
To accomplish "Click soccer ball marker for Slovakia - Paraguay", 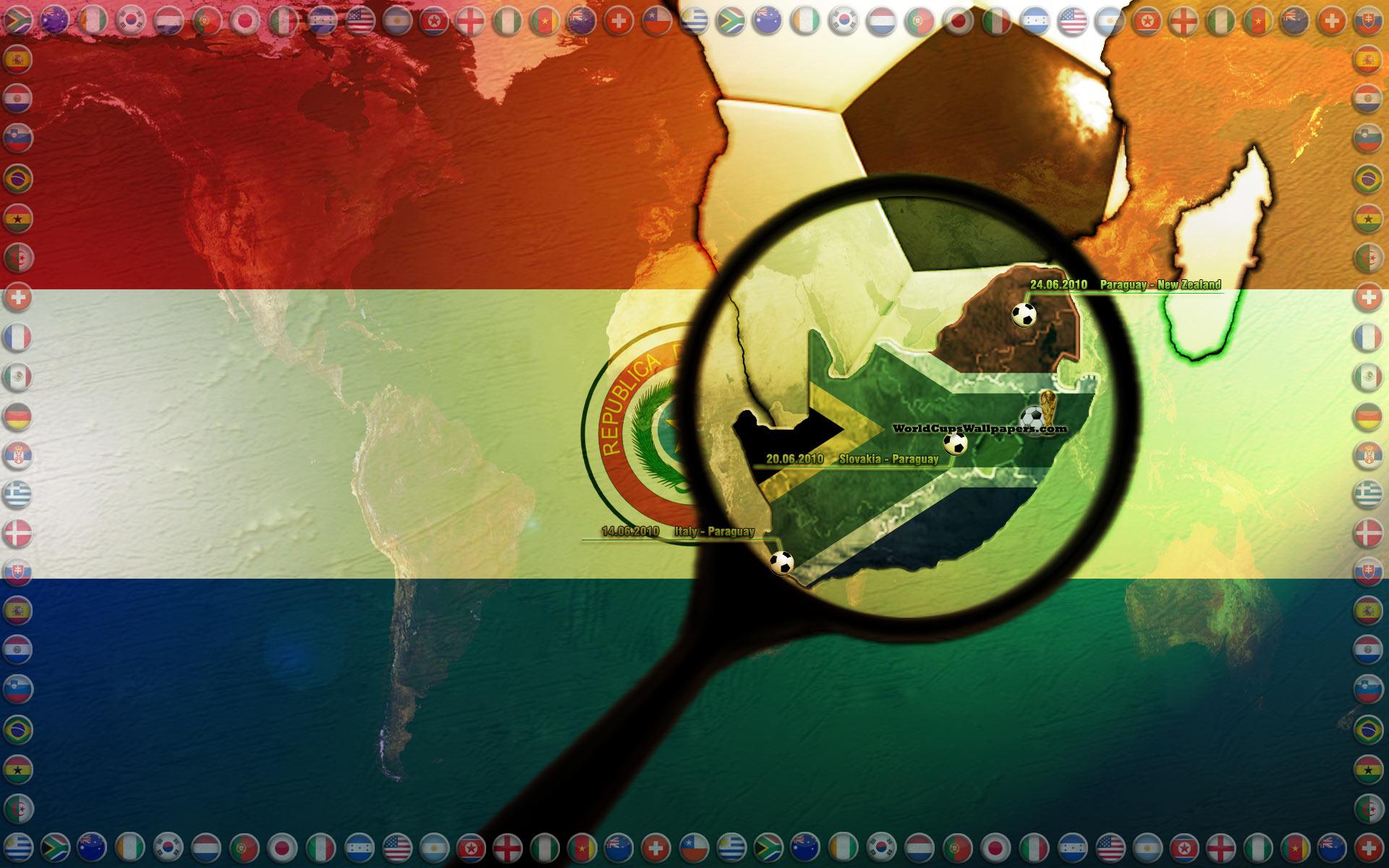I will pos(955,443).
